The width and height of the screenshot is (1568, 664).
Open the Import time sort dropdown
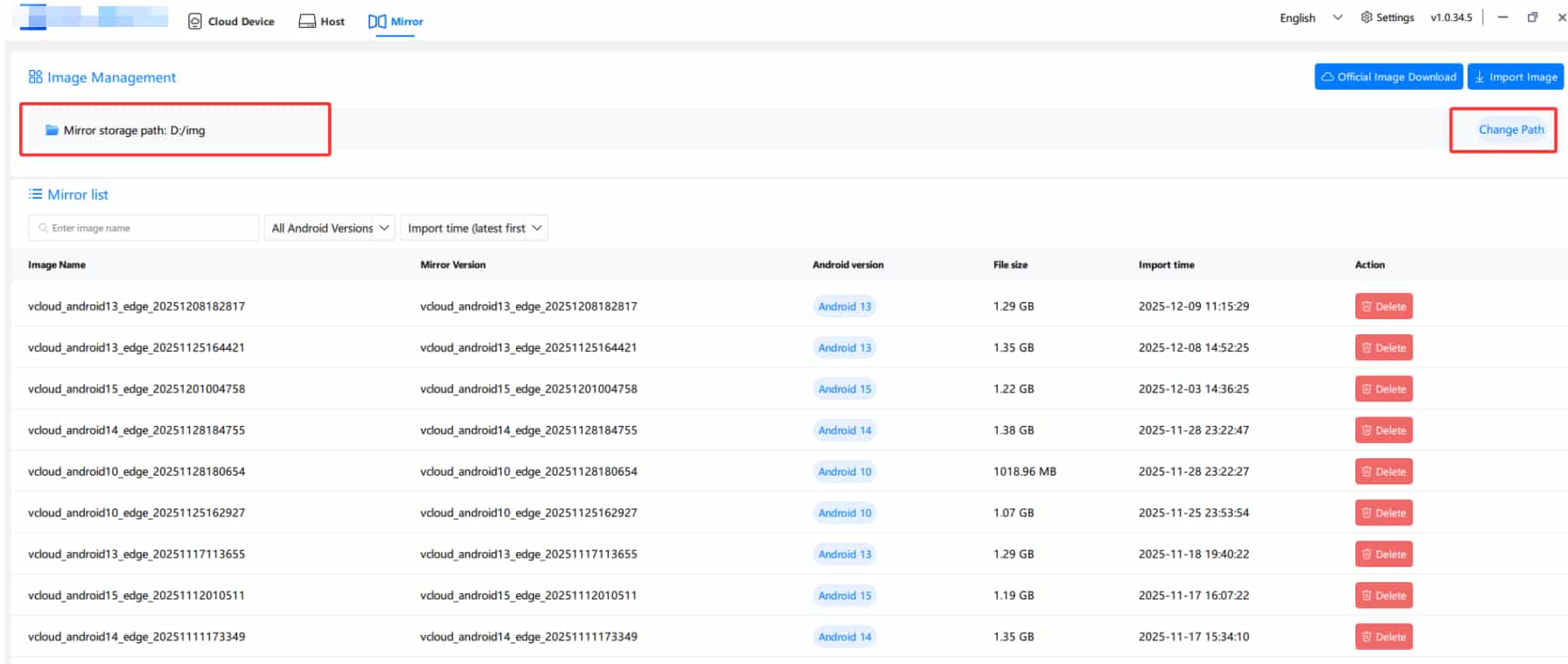474,228
